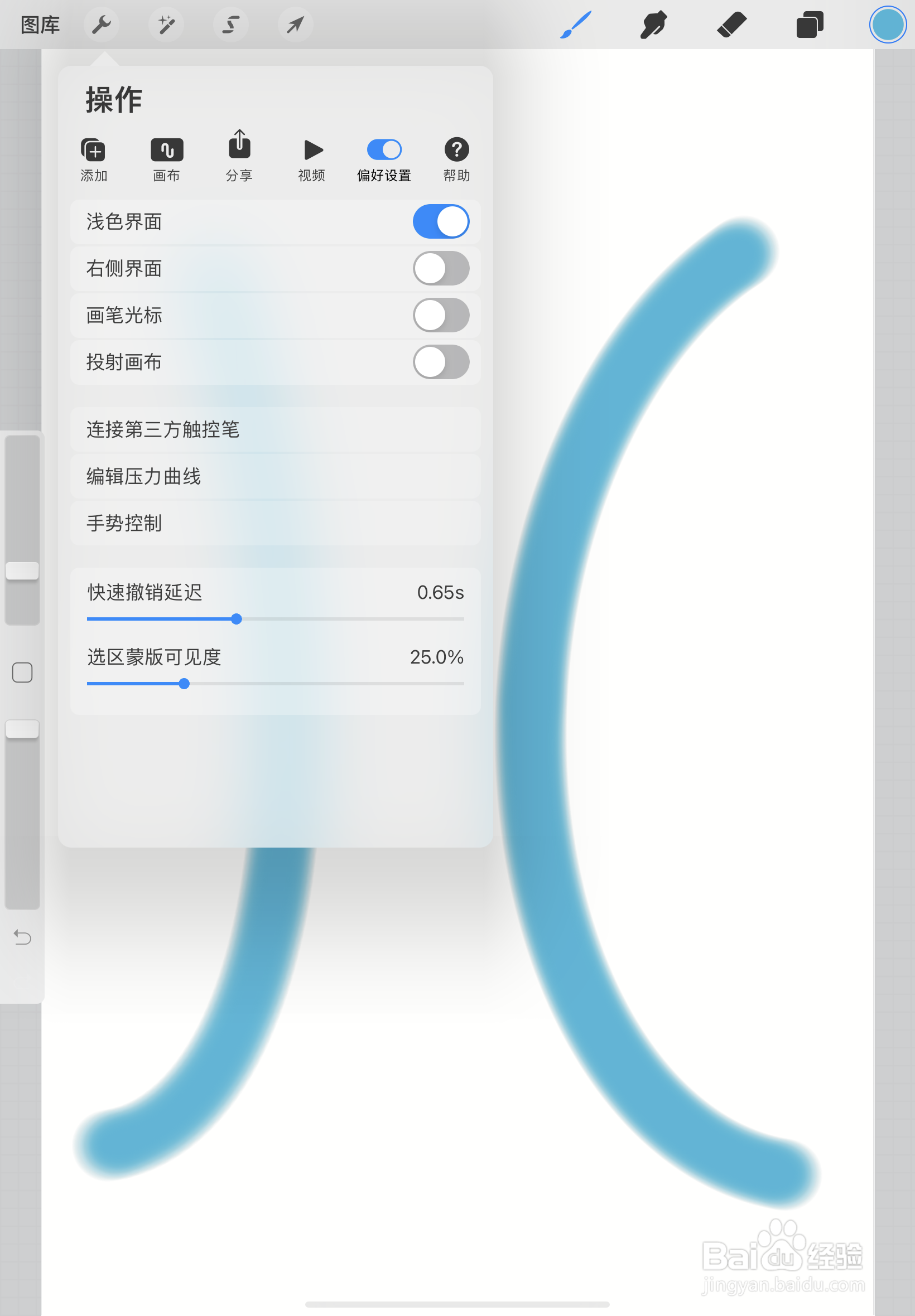The width and height of the screenshot is (915, 1316).
Task: Switch to the 添加 tab
Action: [x=93, y=160]
